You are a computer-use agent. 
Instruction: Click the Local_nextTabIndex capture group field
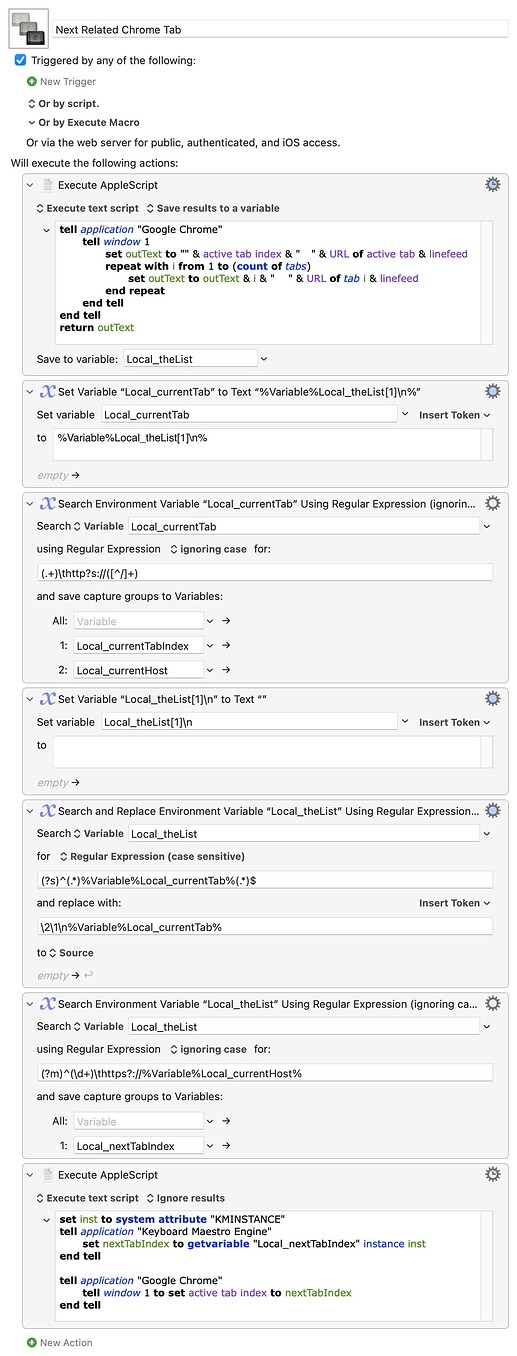tap(138, 1146)
